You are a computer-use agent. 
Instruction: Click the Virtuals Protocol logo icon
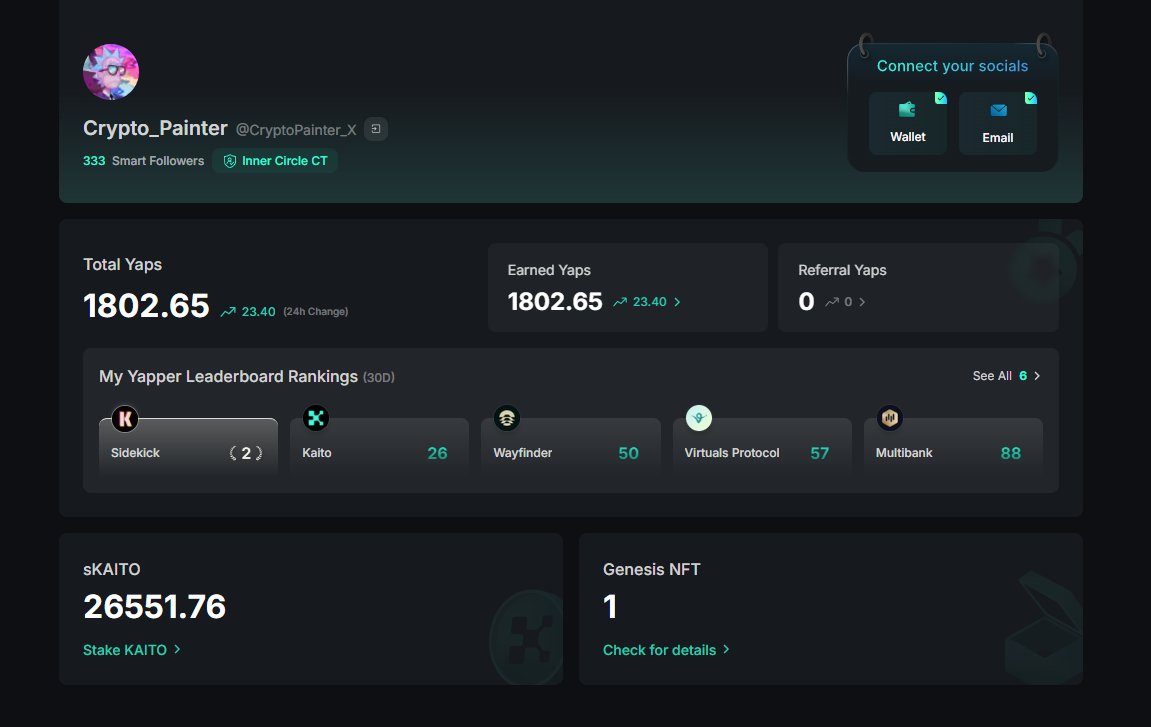699,419
